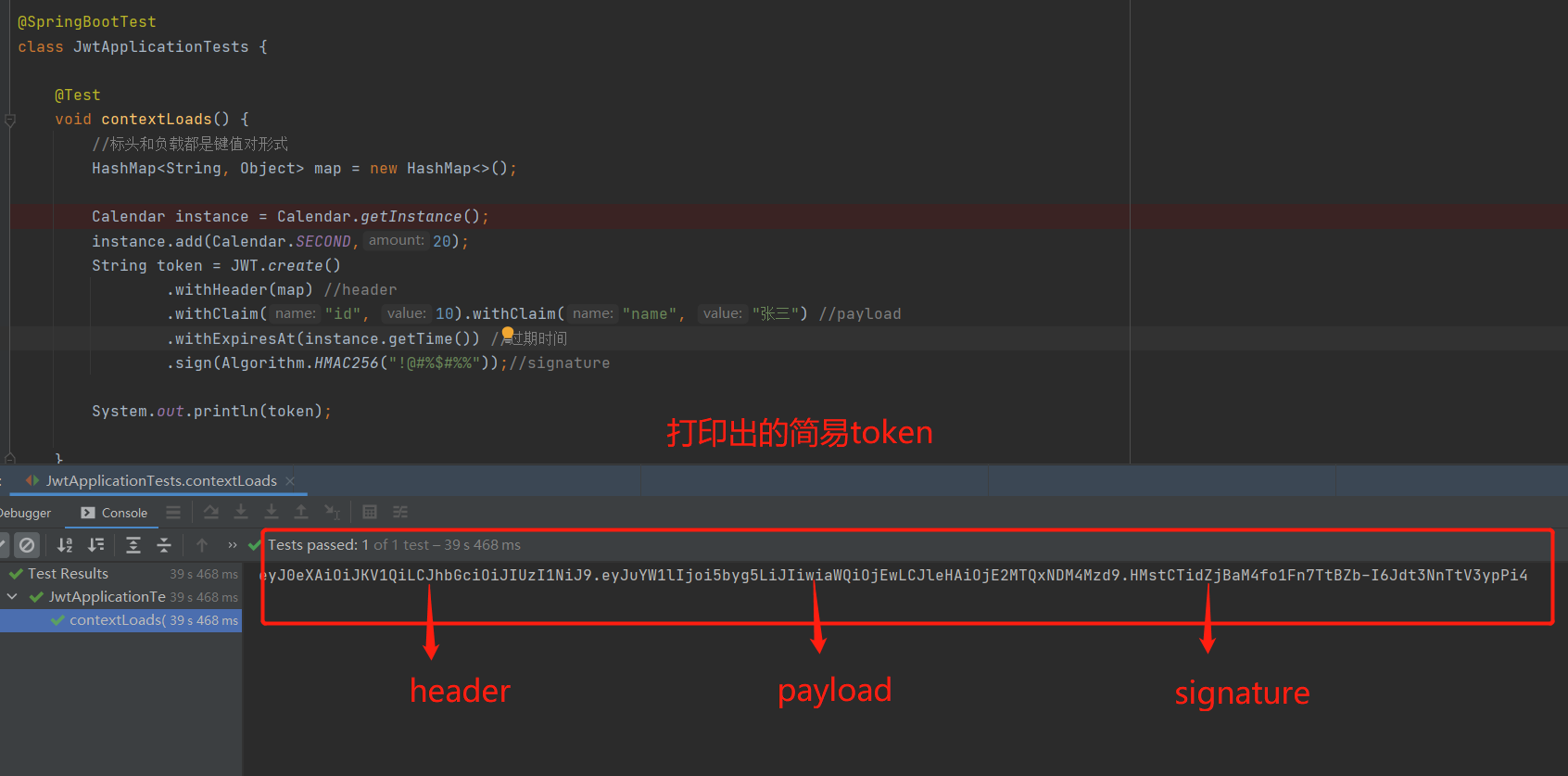Click the run icon on the run tab title
Image resolution: width=1568 pixels, height=776 pixels.
32,480
